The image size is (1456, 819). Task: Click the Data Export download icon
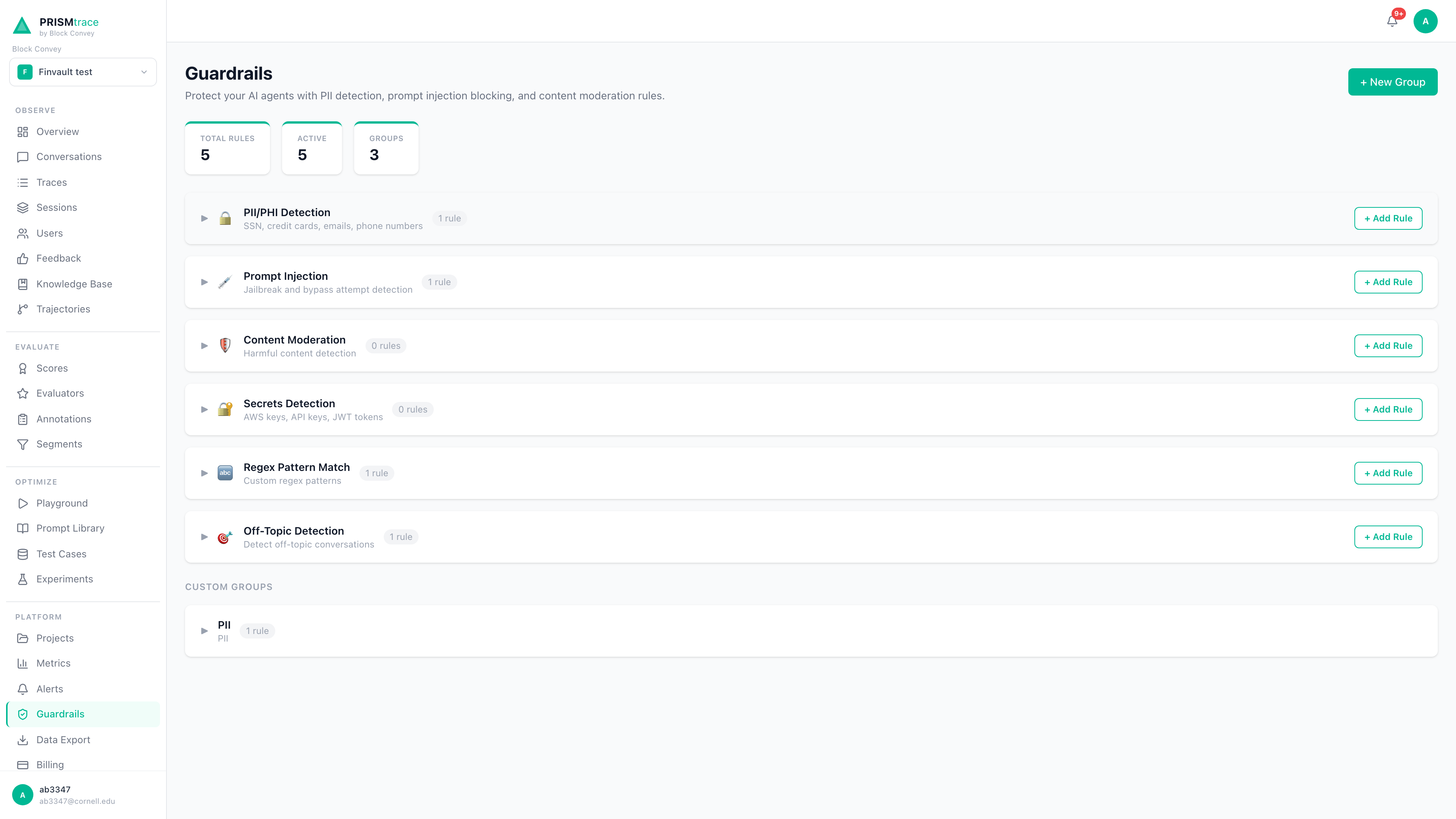[x=23, y=740]
